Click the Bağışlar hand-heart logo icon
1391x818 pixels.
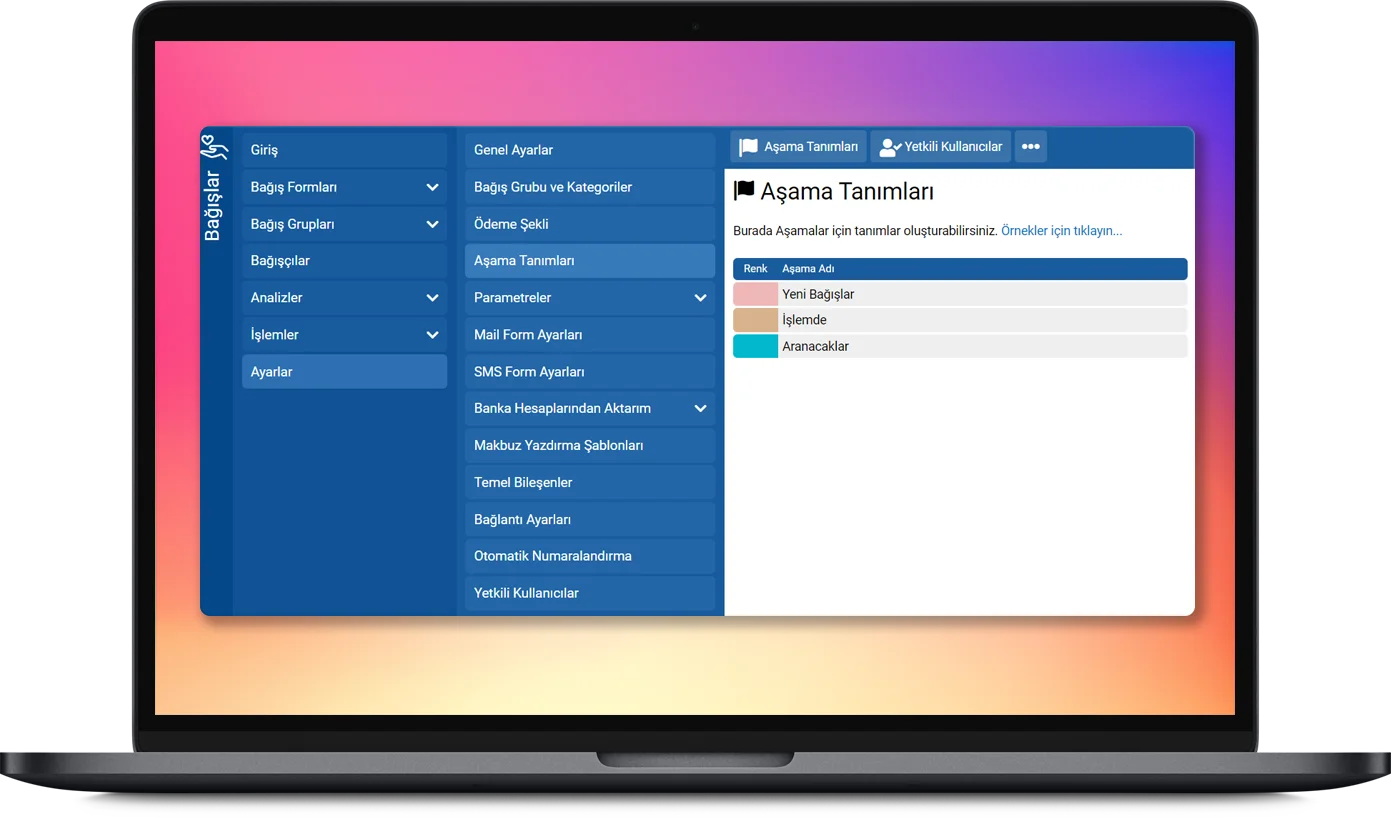214,147
